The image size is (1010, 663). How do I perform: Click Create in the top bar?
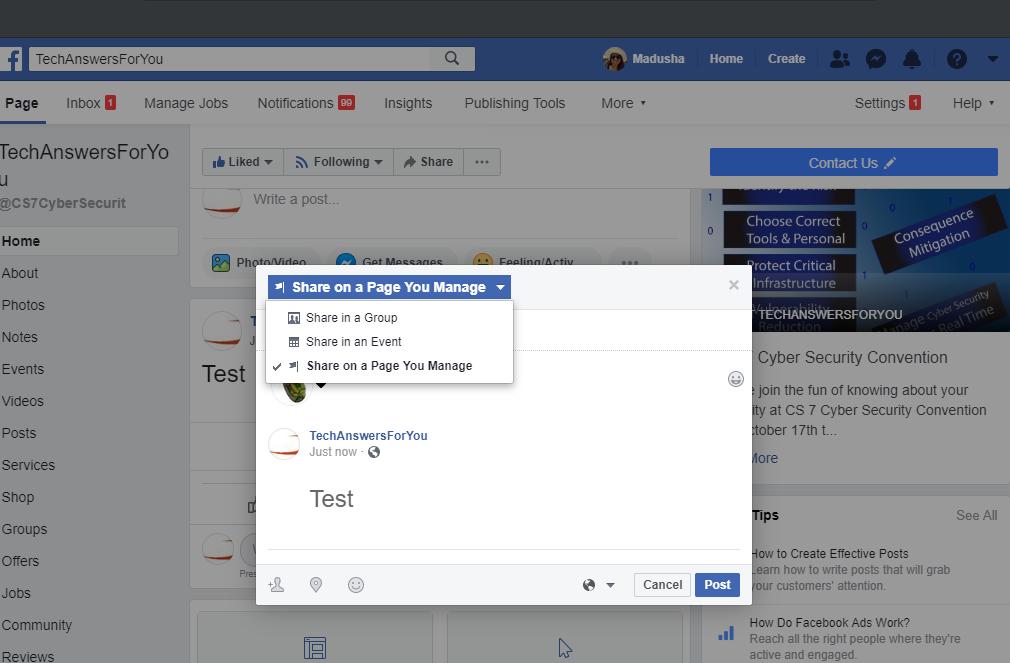tap(786, 59)
